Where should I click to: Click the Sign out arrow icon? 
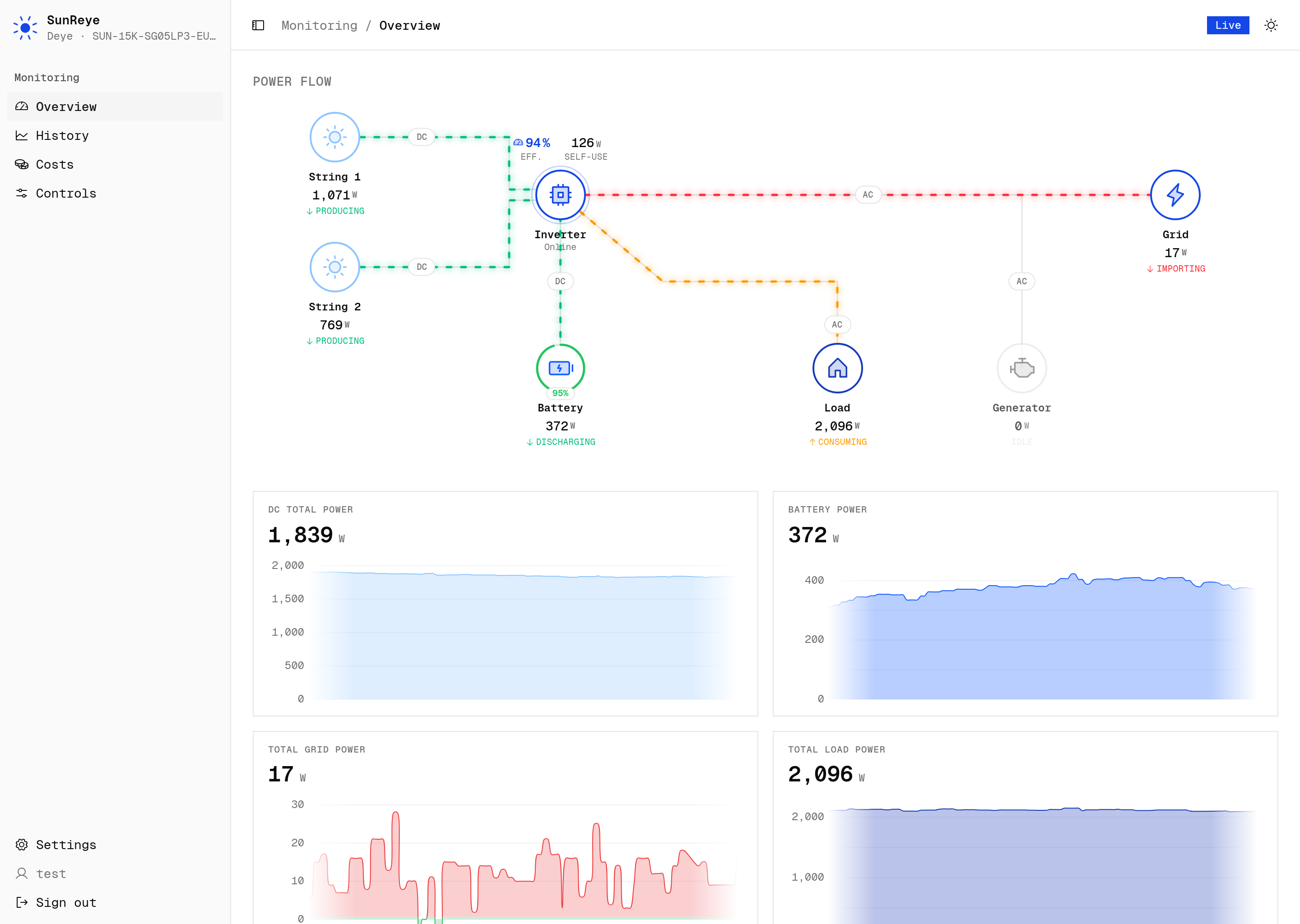[x=22, y=902]
